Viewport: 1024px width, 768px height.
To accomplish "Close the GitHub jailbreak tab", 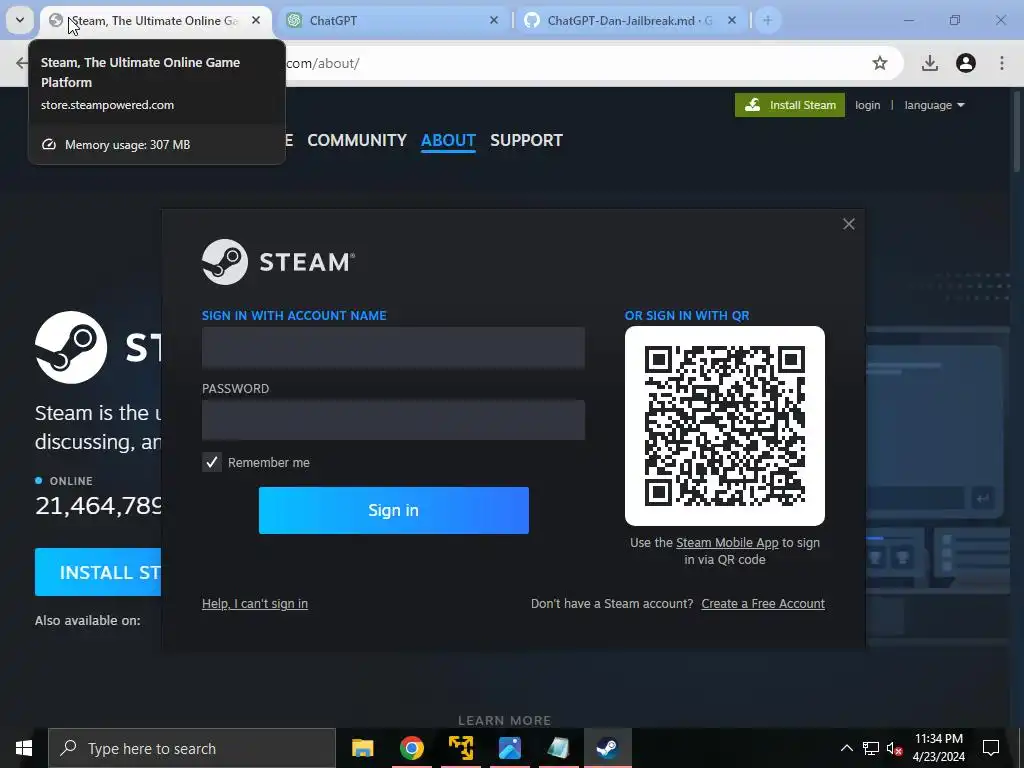I will (x=731, y=20).
